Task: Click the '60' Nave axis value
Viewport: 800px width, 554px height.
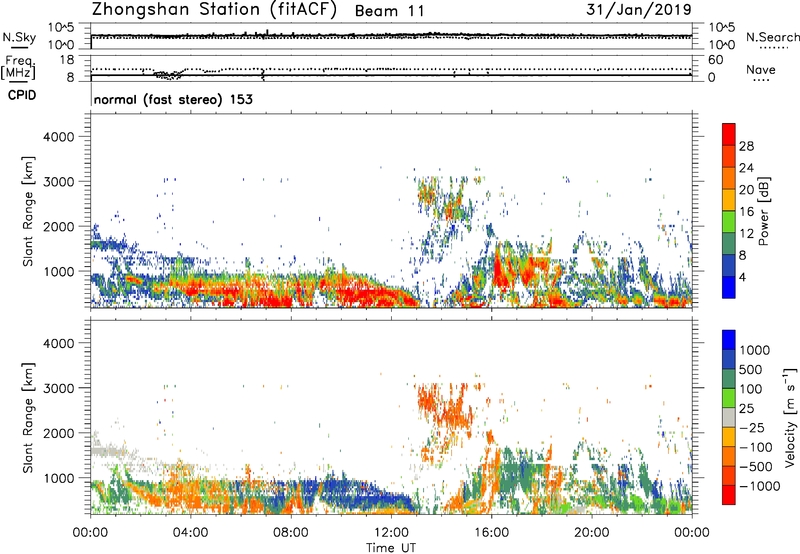Action: (x=715, y=60)
